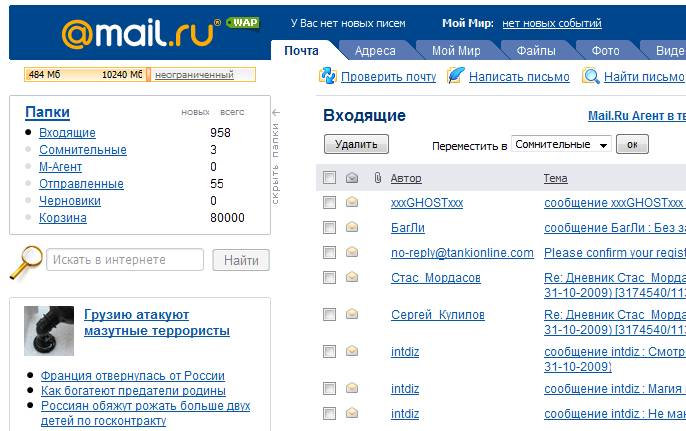686x431 pixels.
Task: Check the intdiz 'Не ман' message checkbox
Action: tap(329, 413)
